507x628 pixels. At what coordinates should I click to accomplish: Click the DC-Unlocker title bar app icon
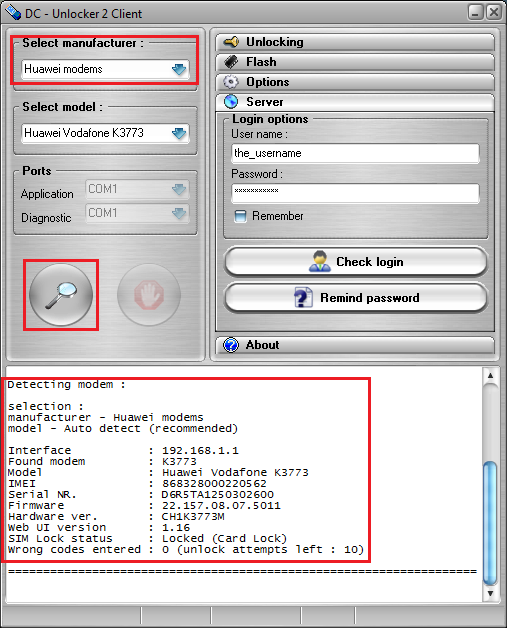13,12
